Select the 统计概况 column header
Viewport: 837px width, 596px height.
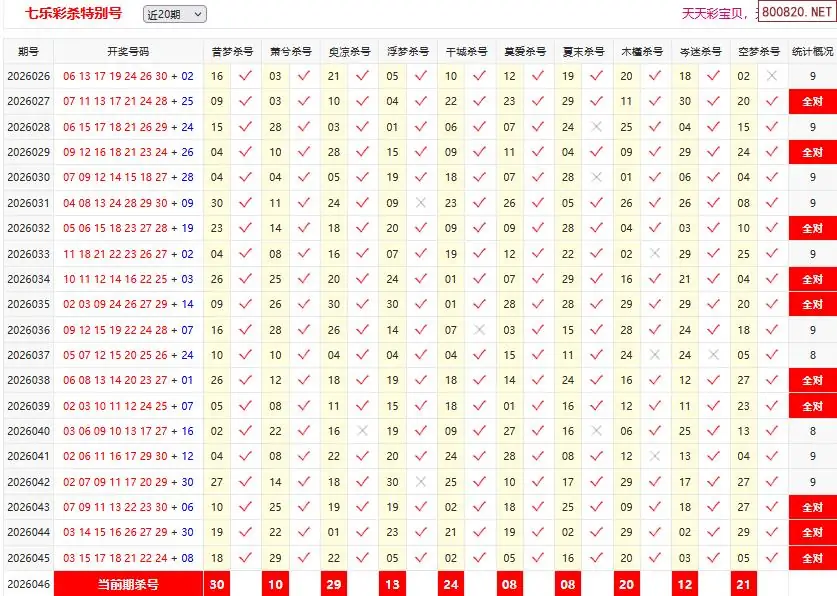[x=812, y=51]
